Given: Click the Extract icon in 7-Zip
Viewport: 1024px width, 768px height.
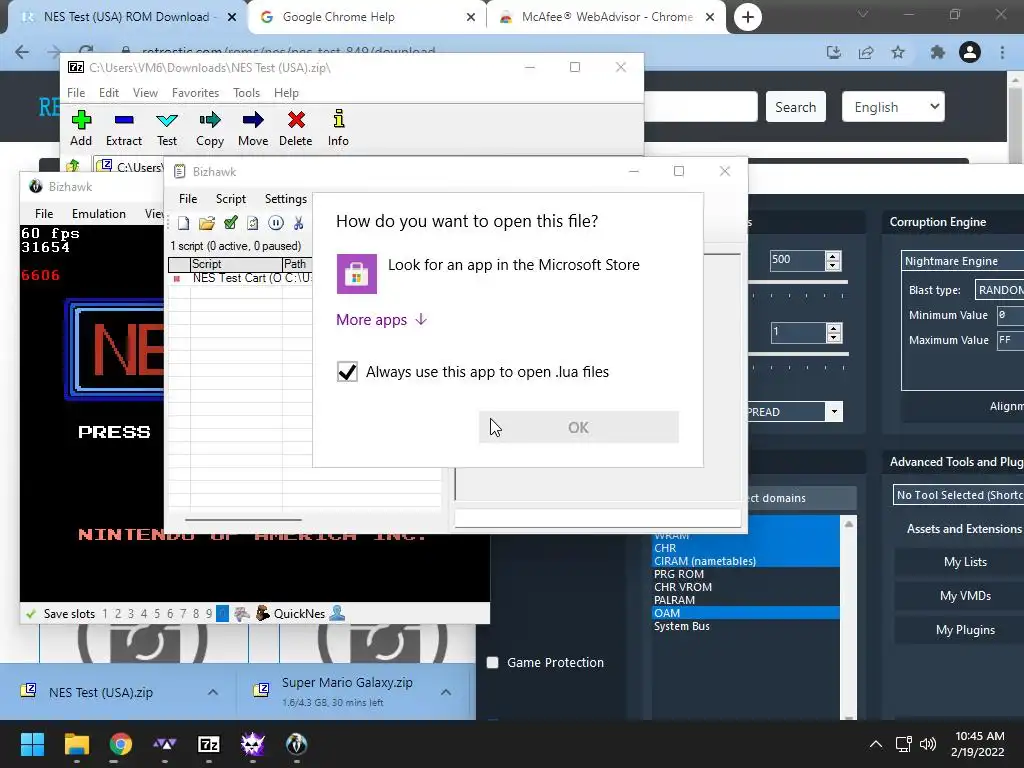Looking at the screenshot, I should pyautogui.click(x=124, y=120).
